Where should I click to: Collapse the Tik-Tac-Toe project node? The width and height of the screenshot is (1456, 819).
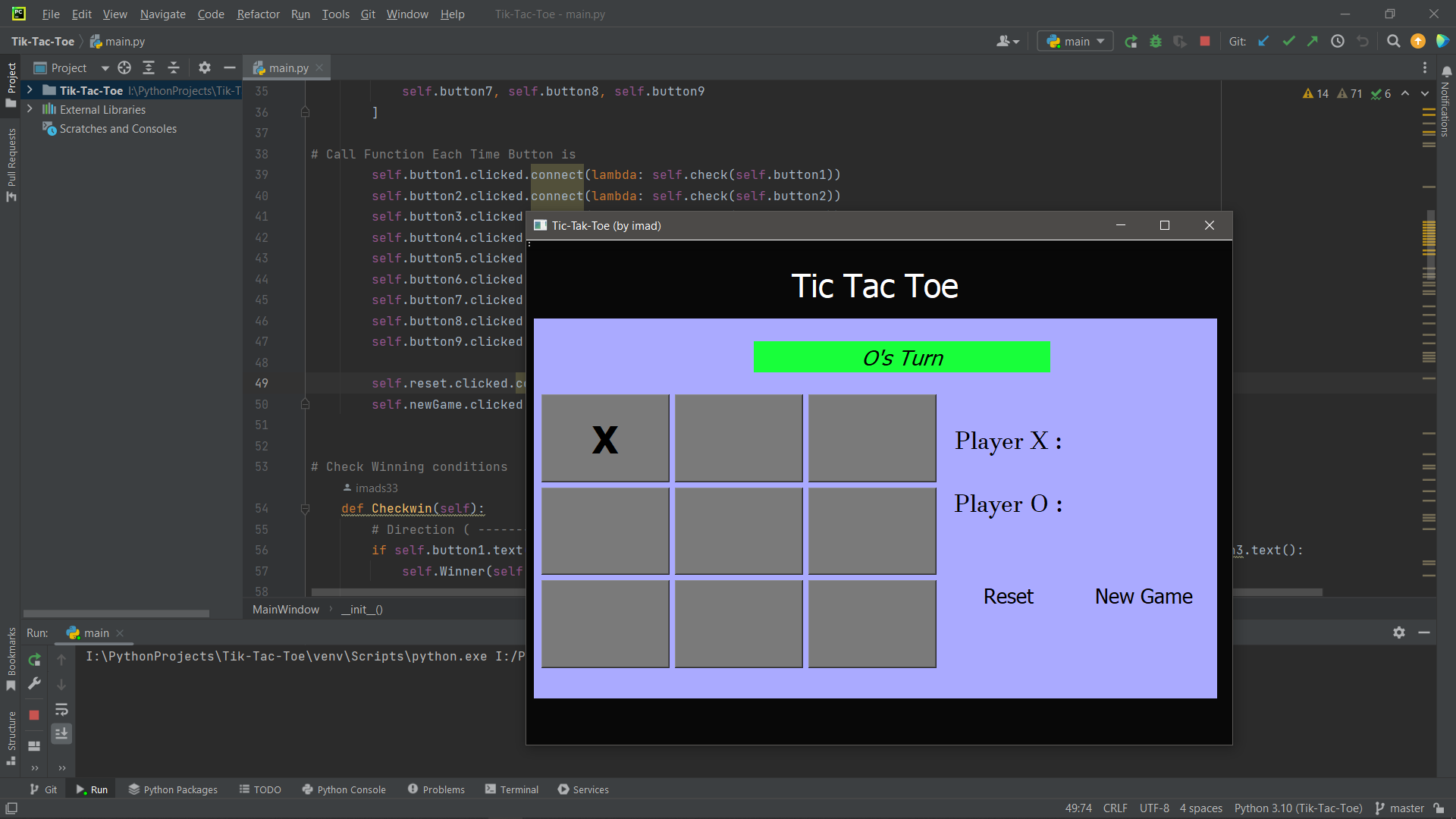pyautogui.click(x=29, y=90)
